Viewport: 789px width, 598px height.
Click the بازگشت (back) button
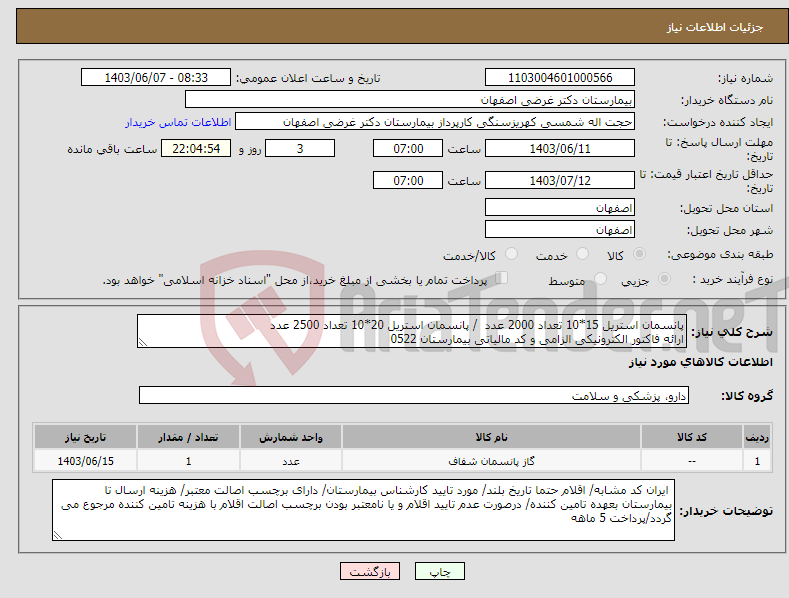coord(370,571)
